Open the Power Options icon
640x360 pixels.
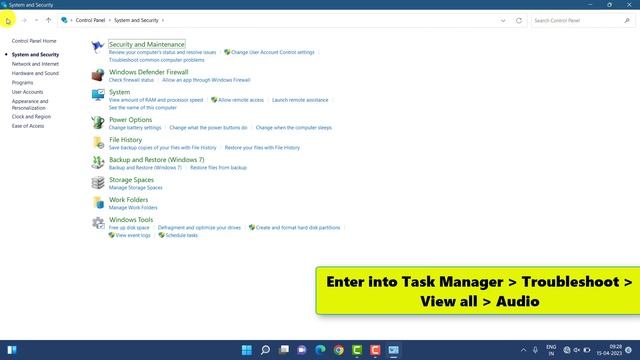pyautogui.click(x=98, y=122)
